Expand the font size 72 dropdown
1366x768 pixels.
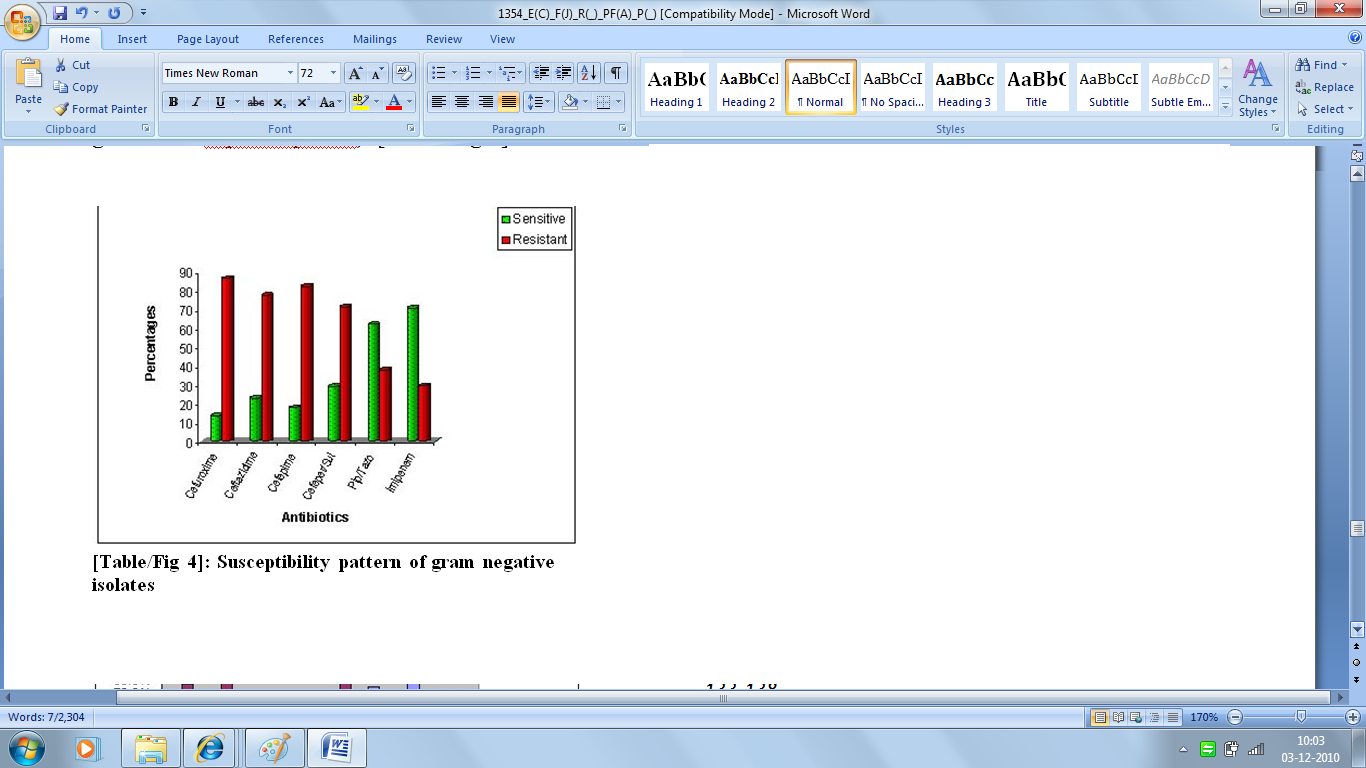[333, 73]
